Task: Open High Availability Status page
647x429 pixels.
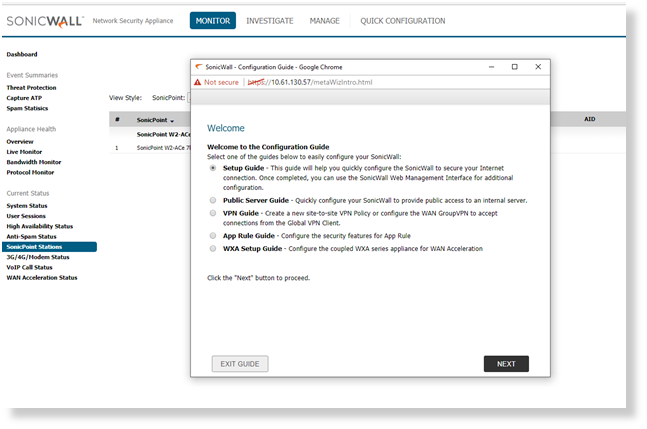Action: click(40, 226)
